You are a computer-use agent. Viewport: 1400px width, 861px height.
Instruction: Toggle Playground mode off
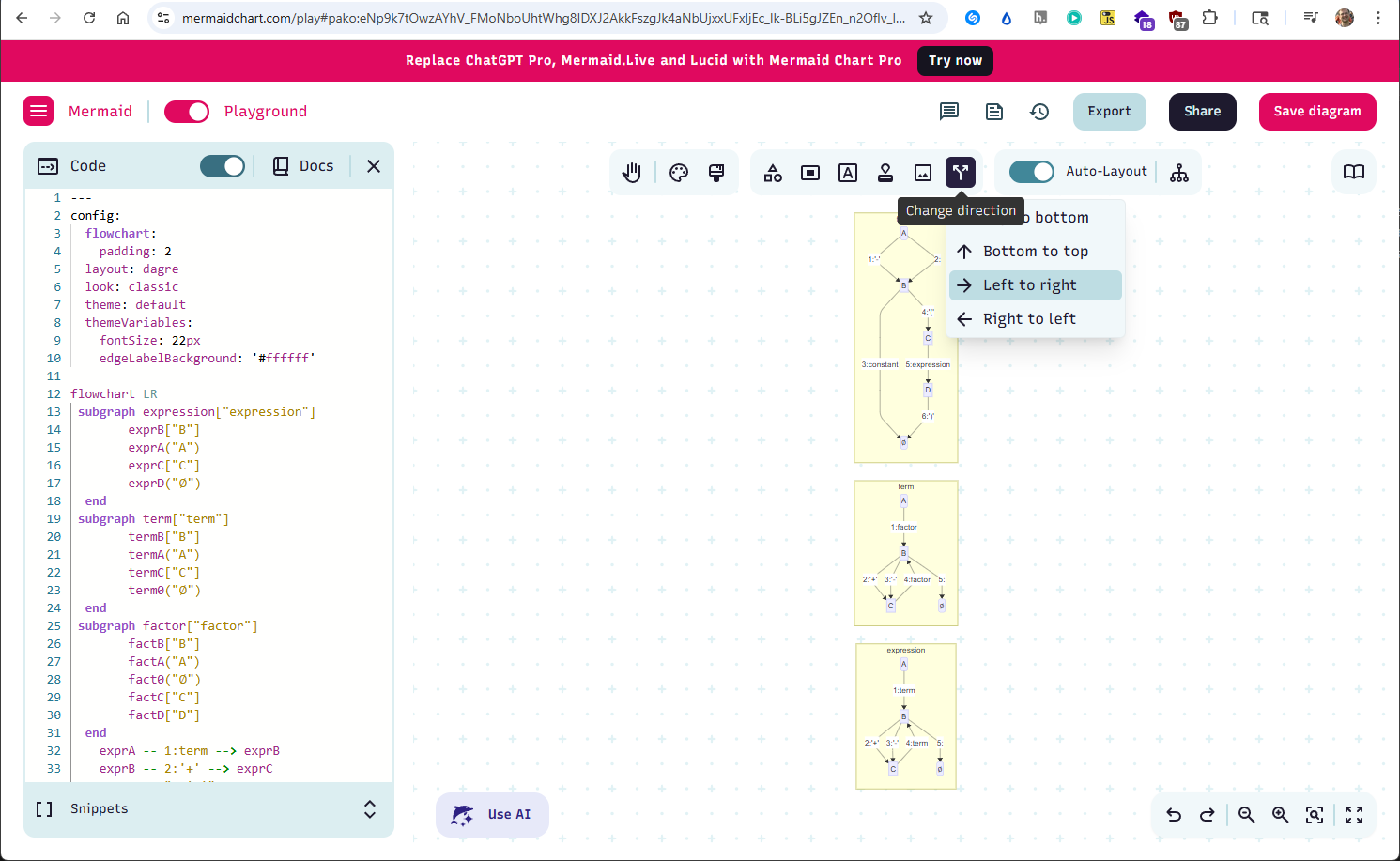coord(187,111)
